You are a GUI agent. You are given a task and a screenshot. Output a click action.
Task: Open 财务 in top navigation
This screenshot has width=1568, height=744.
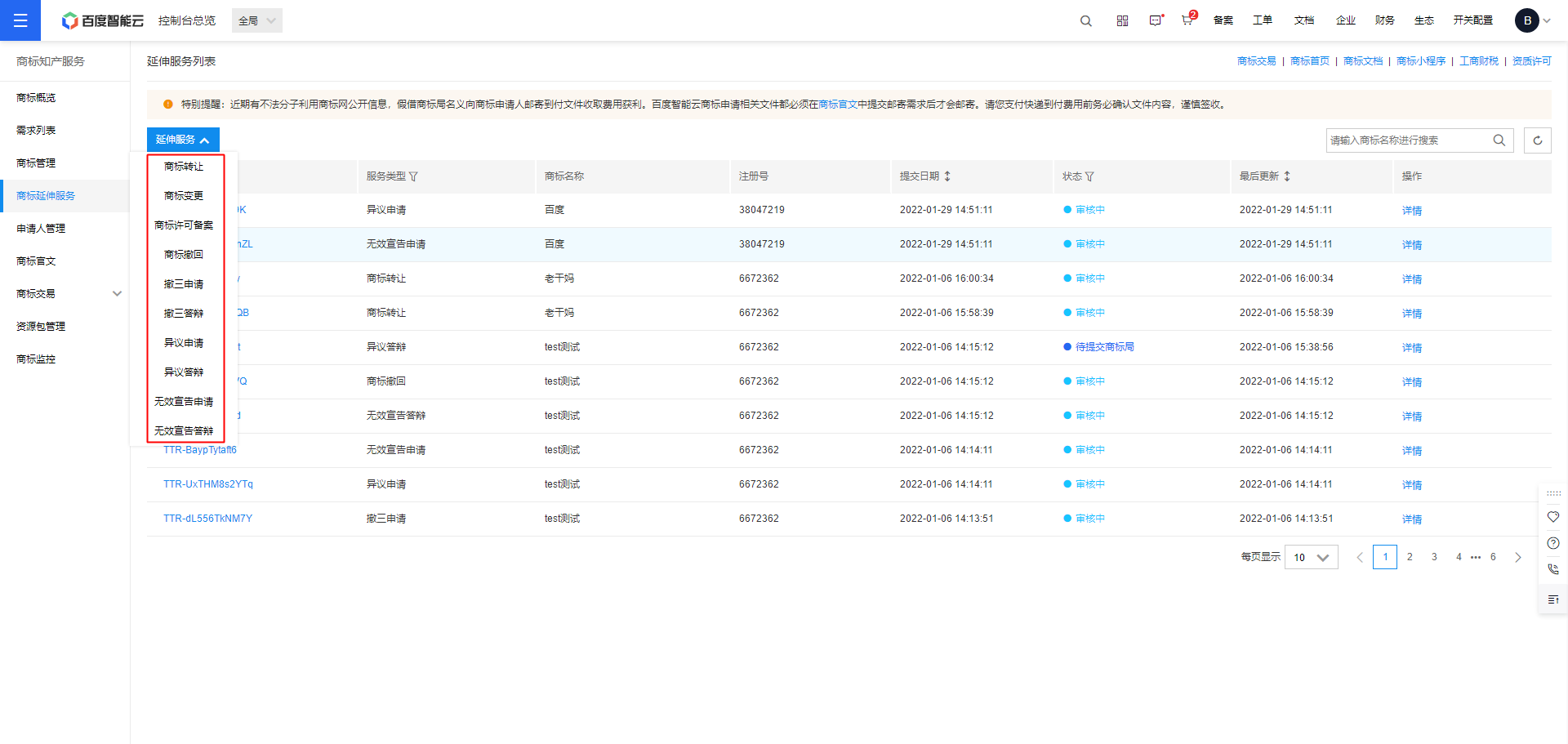(1385, 20)
